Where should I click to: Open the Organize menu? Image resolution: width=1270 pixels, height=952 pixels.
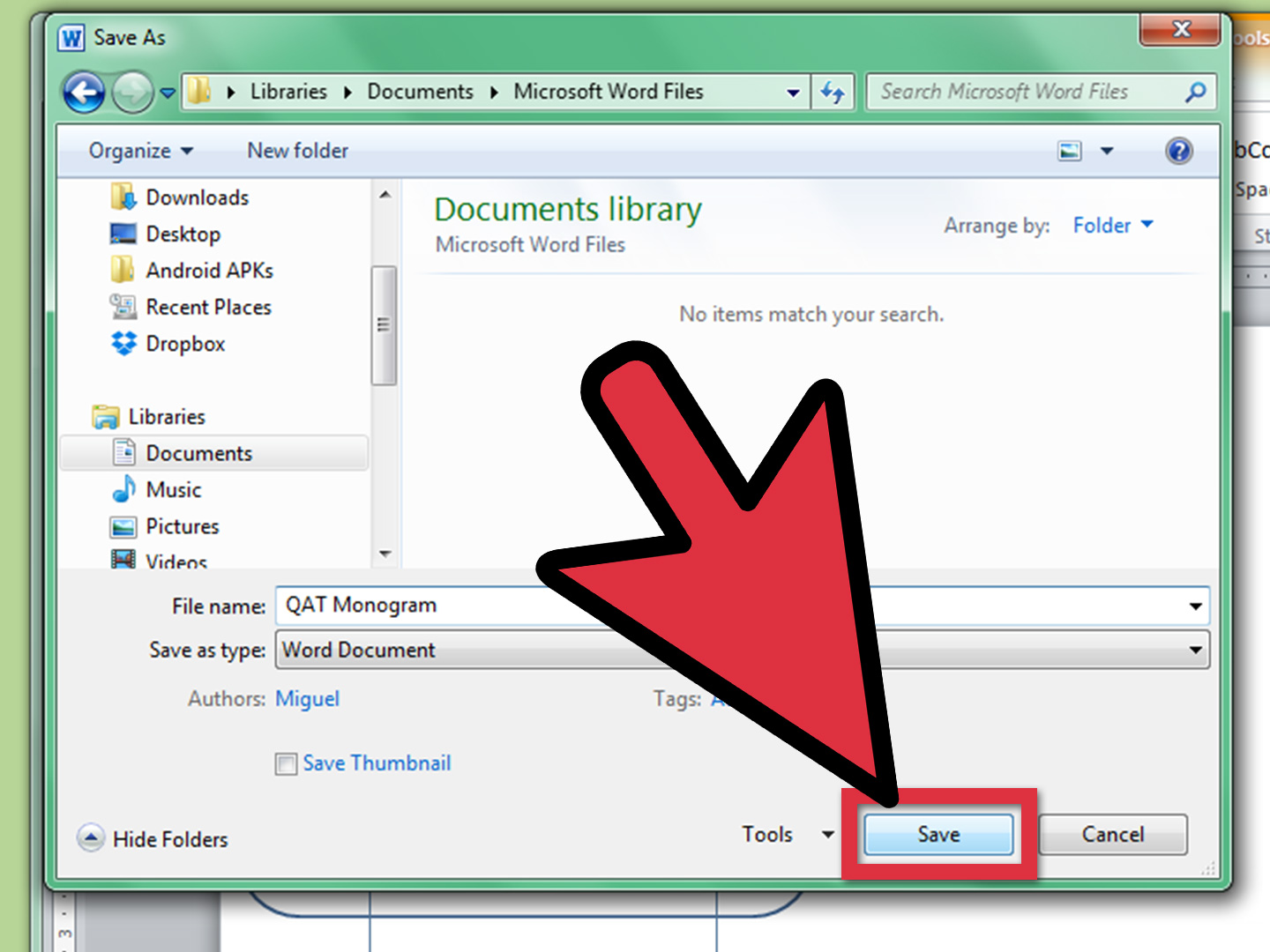140,151
